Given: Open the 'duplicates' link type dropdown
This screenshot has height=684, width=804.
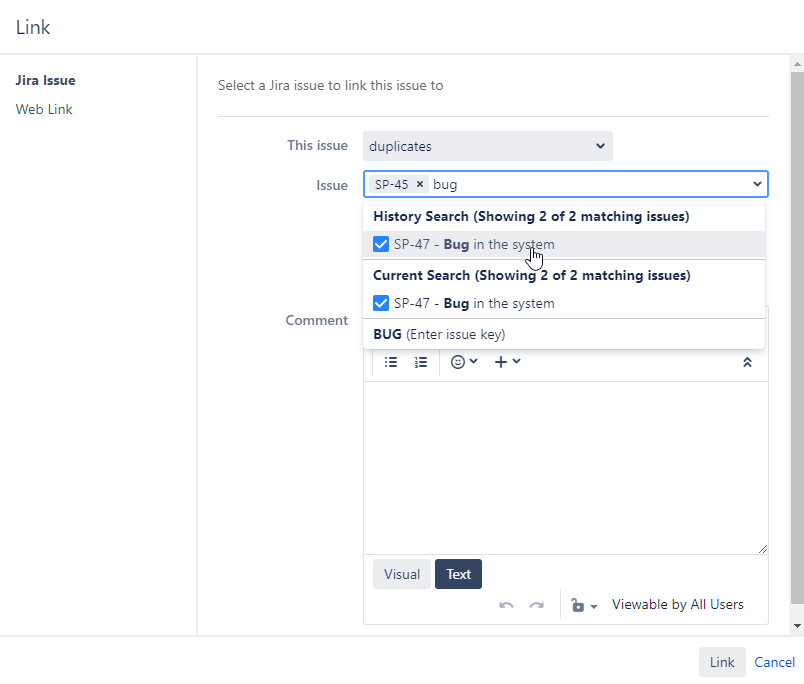Looking at the screenshot, I should pos(488,146).
